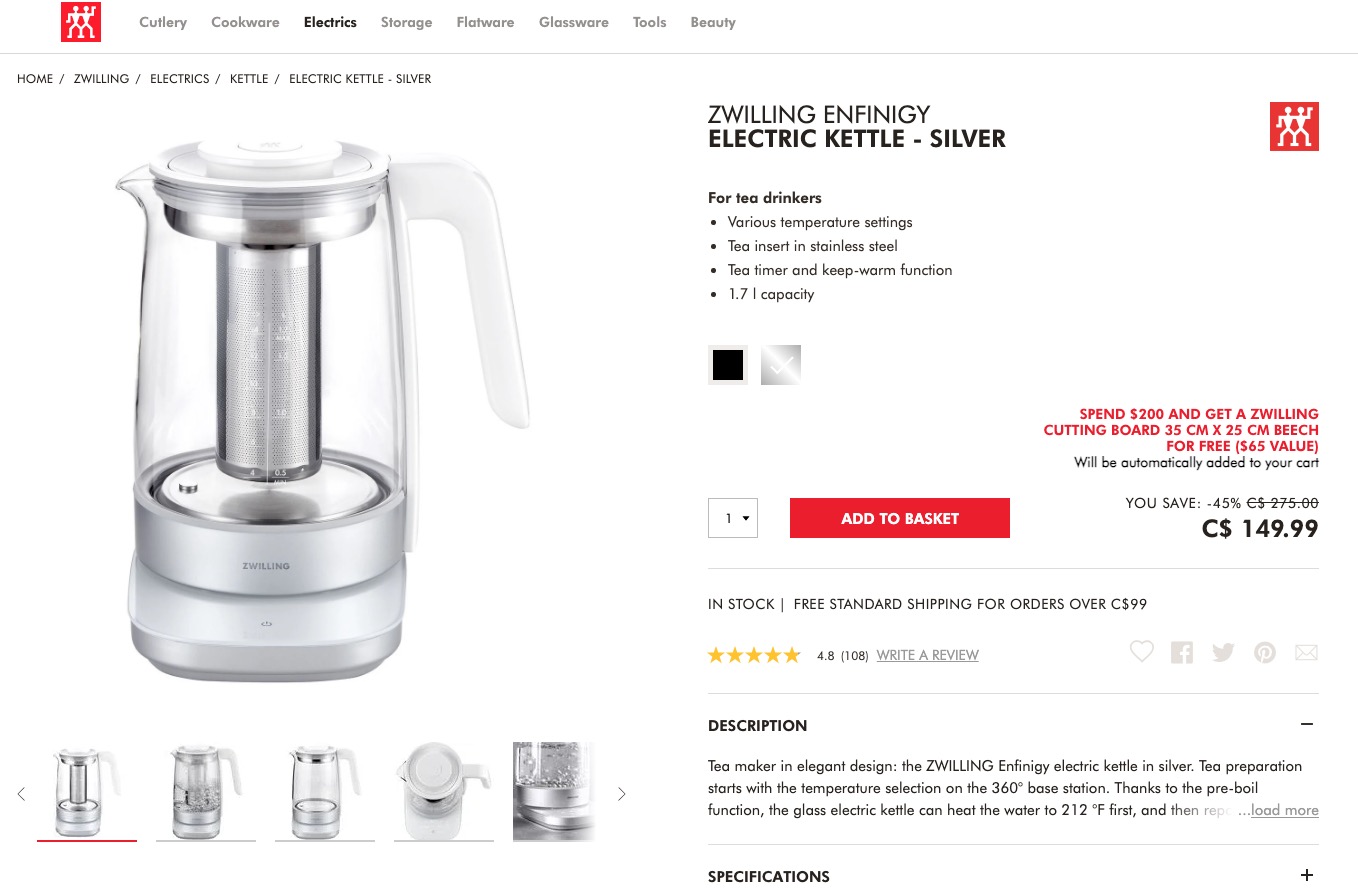1358x892 pixels.
Task: Add to Basket
Action: [900, 518]
